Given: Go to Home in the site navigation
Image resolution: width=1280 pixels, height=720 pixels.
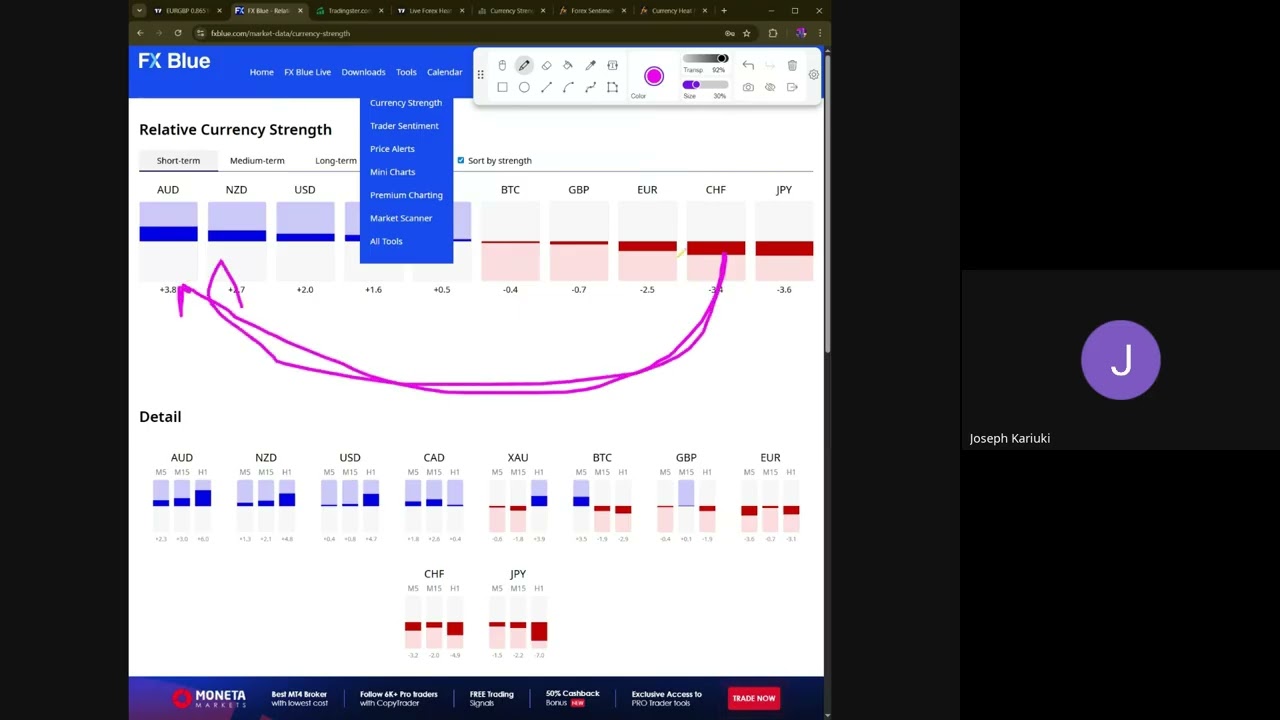Looking at the screenshot, I should [261, 72].
